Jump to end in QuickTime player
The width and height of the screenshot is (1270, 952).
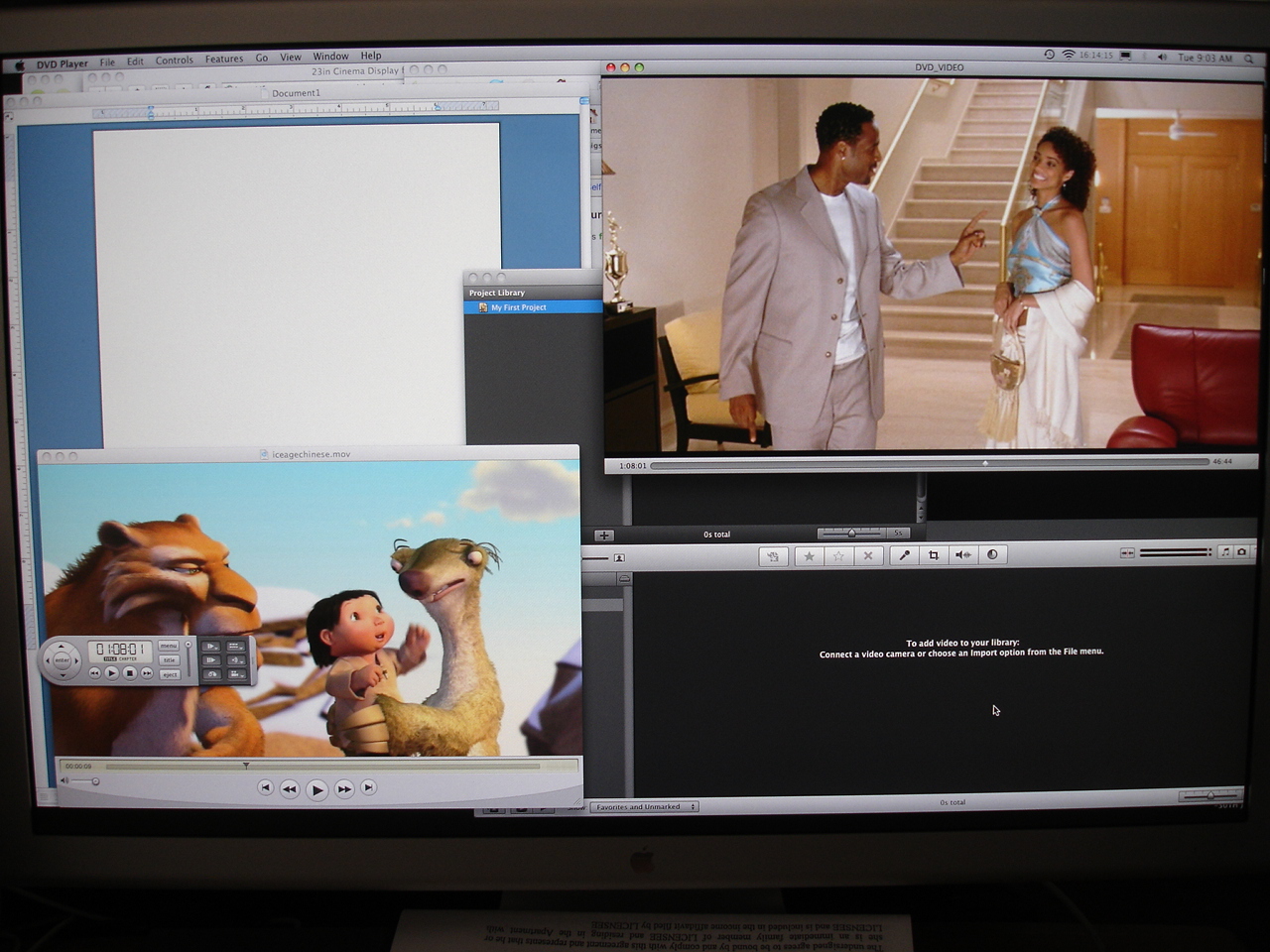pos(368,787)
